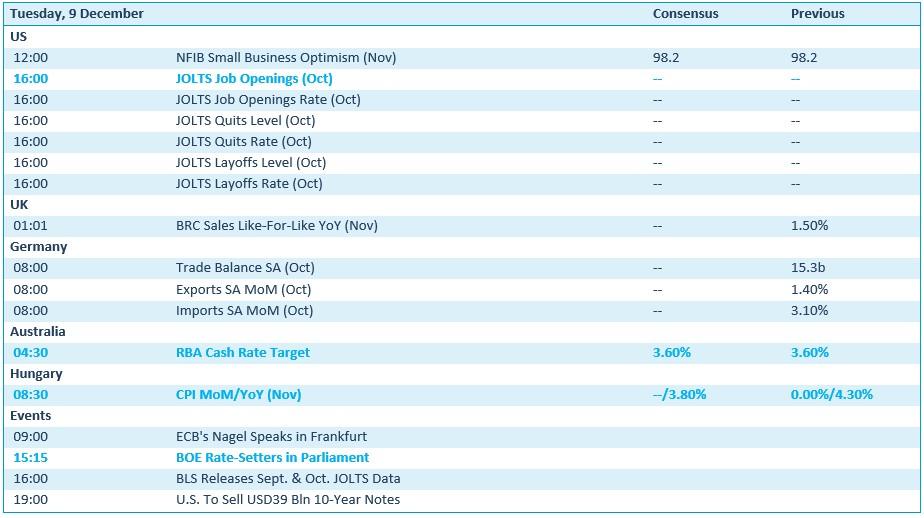Click the Consensus column header
This screenshot has width=924, height=518.
[x=685, y=14]
